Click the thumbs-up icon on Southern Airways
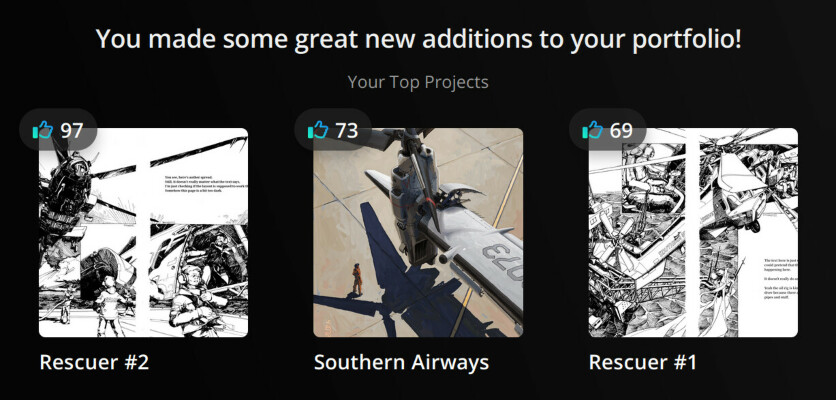This screenshot has width=836, height=400. click(x=318, y=130)
